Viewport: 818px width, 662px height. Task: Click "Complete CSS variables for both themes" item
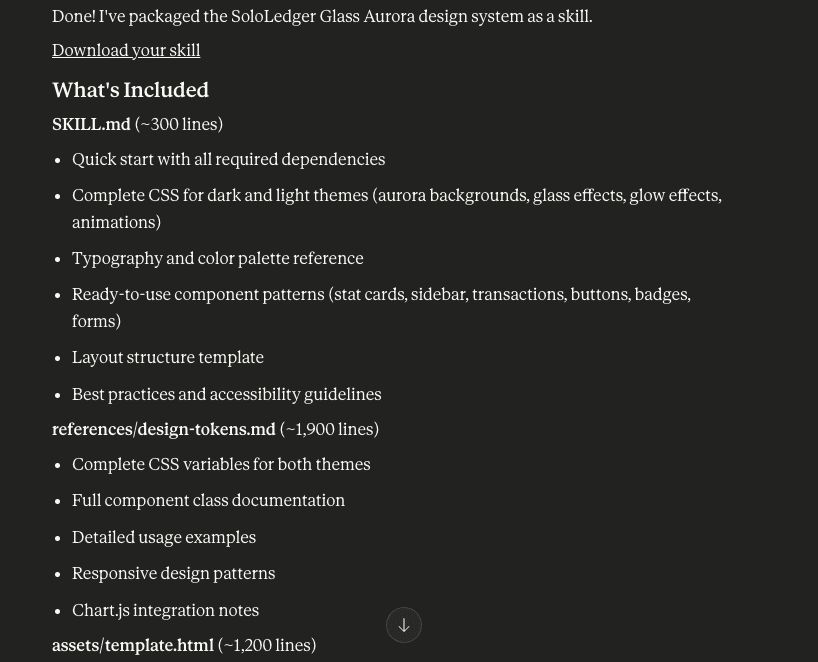tap(221, 464)
